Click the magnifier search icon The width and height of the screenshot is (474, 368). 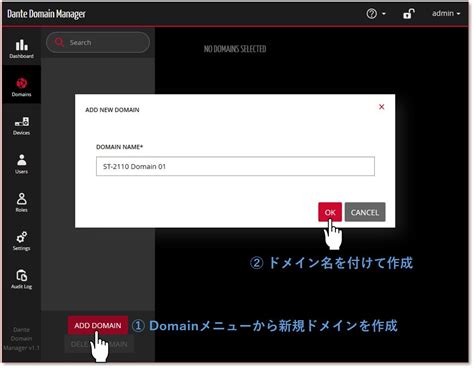click(x=59, y=42)
